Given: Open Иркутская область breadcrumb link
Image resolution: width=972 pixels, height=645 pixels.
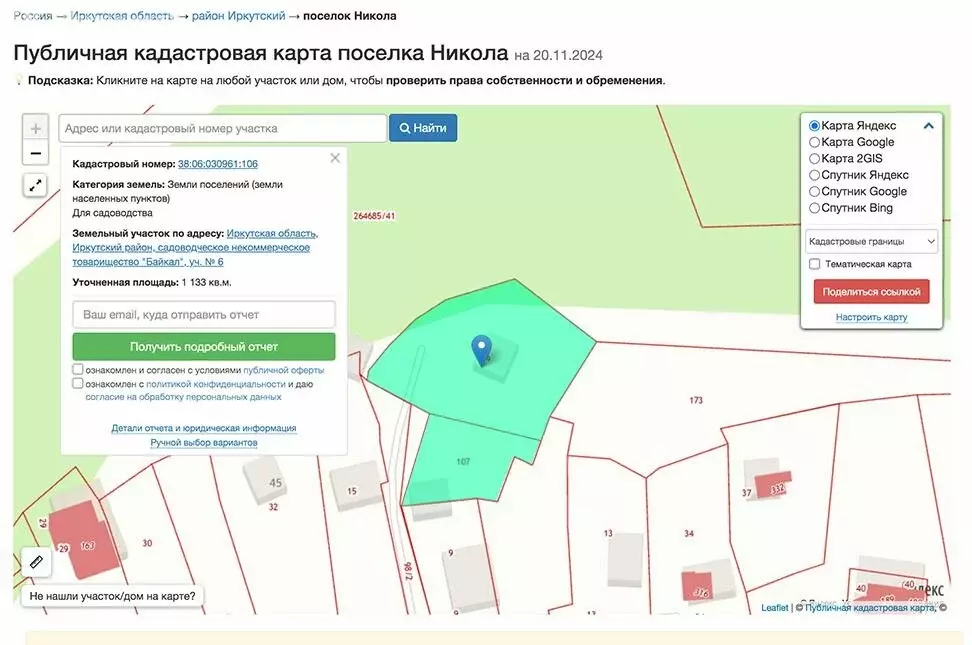Looking at the screenshot, I should point(122,16).
